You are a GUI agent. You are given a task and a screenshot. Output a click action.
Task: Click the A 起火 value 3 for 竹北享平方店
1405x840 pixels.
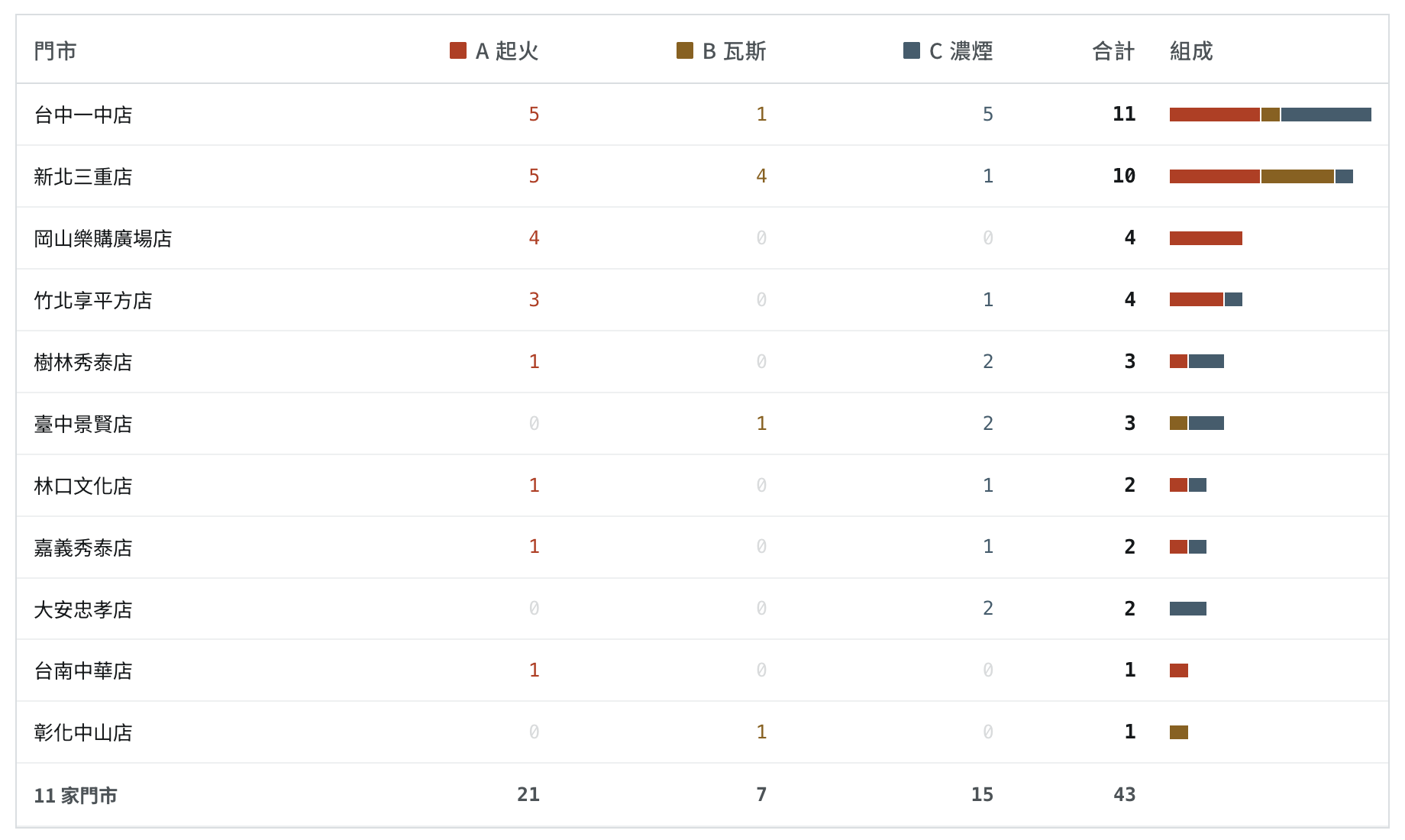tap(535, 299)
